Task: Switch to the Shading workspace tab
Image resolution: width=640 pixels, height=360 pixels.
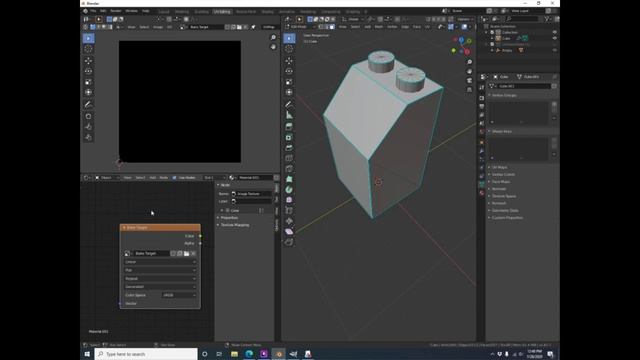Action: (x=267, y=12)
